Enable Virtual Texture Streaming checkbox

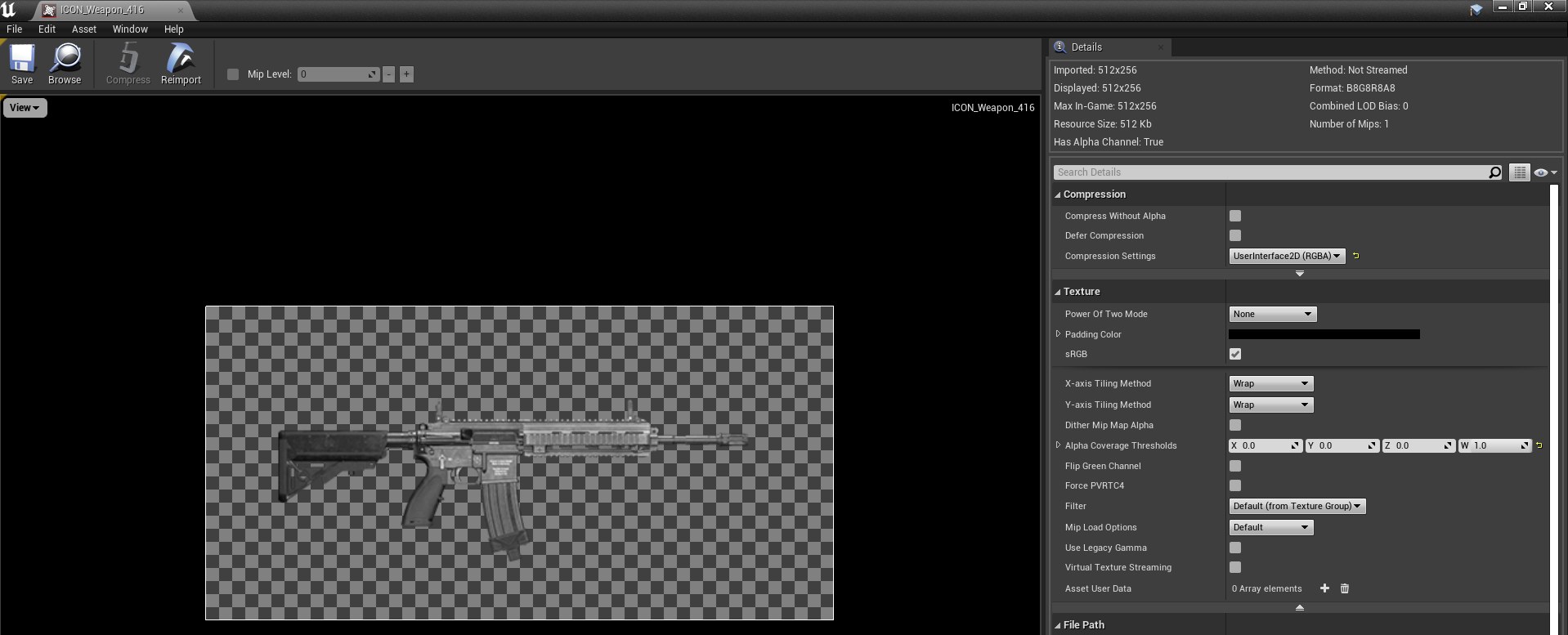click(1235, 567)
